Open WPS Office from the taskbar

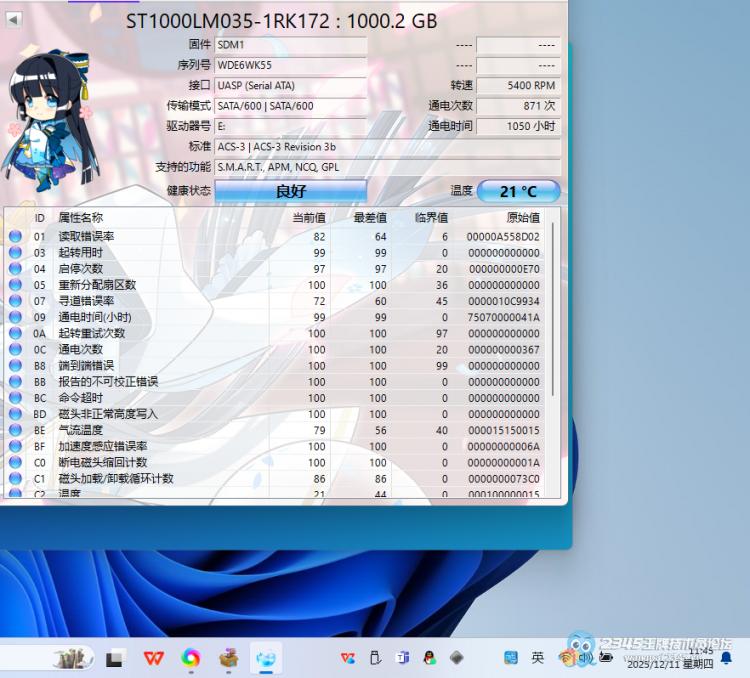pyautogui.click(x=154, y=657)
